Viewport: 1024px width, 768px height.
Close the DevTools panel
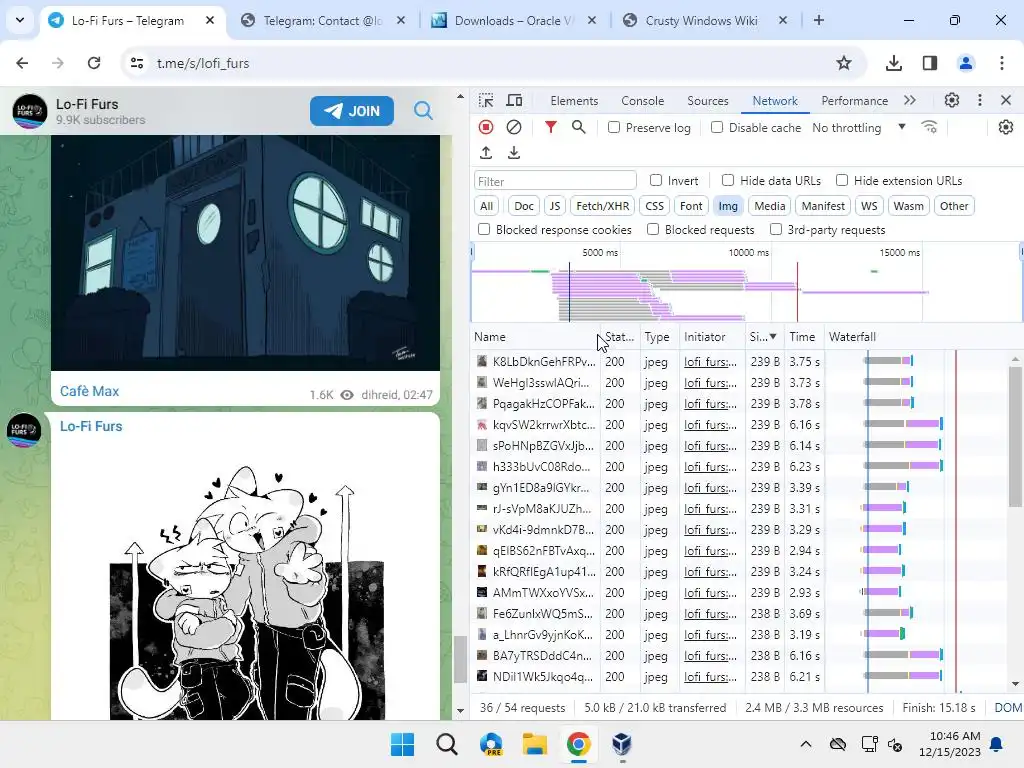[x=1006, y=101]
